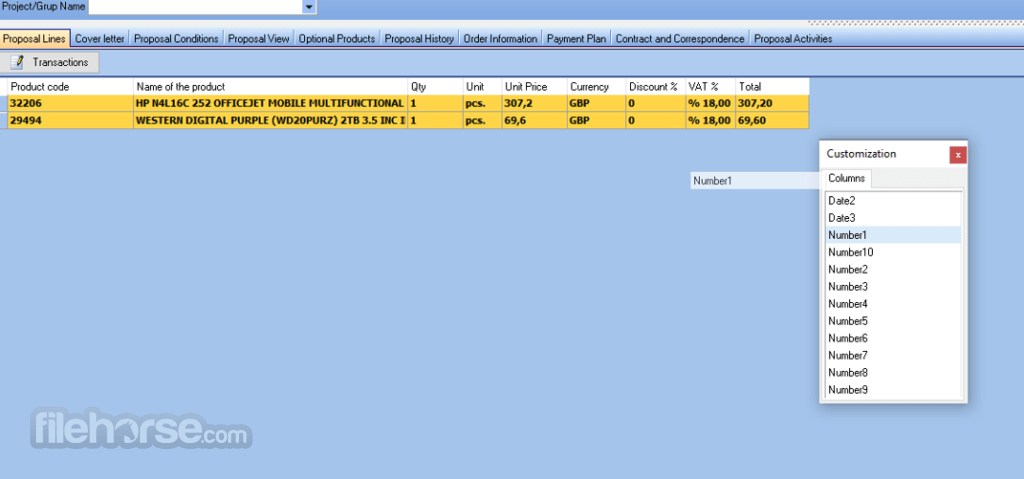
Task: Select Number4 in the columns list
Action: [x=893, y=304]
